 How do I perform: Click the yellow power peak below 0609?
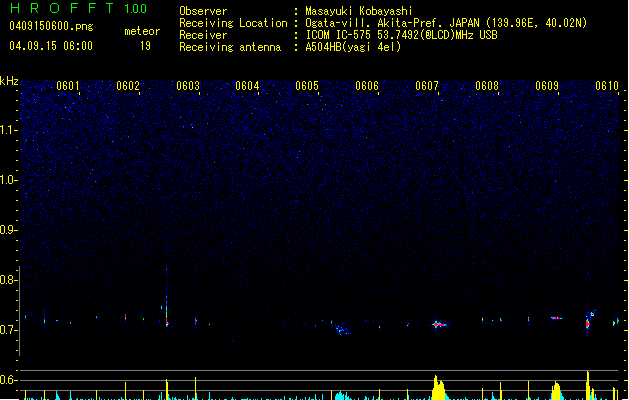556,391
